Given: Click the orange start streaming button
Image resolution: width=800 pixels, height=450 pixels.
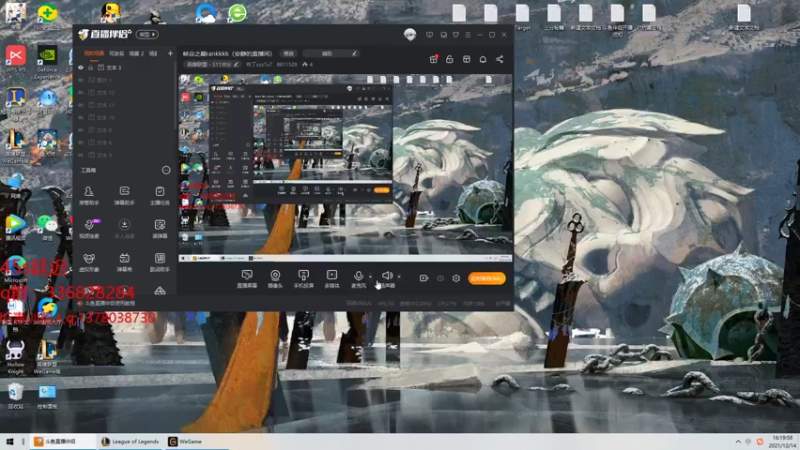Looking at the screenshot, I should (487, 279).
